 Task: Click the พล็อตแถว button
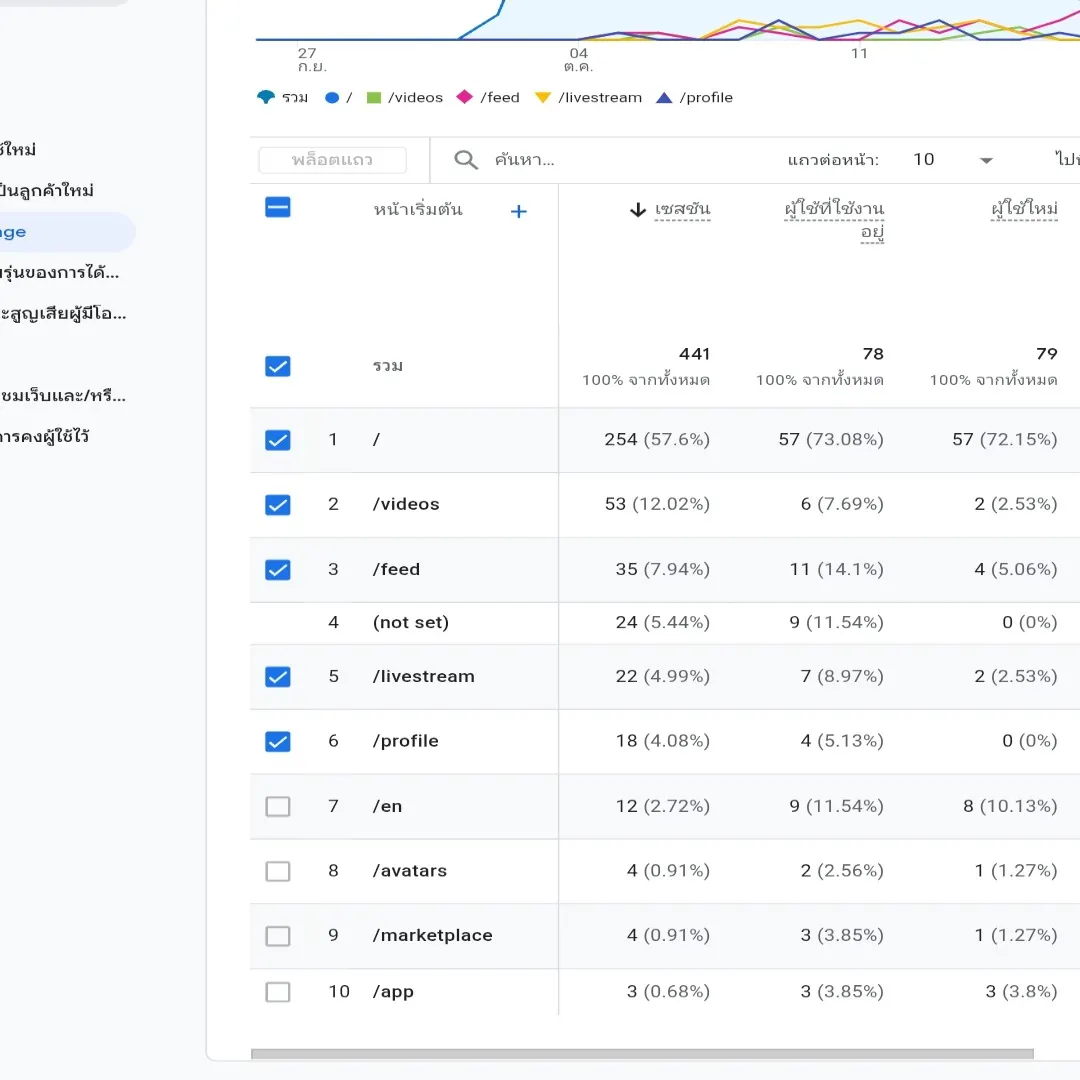click(x=332, y=160)
